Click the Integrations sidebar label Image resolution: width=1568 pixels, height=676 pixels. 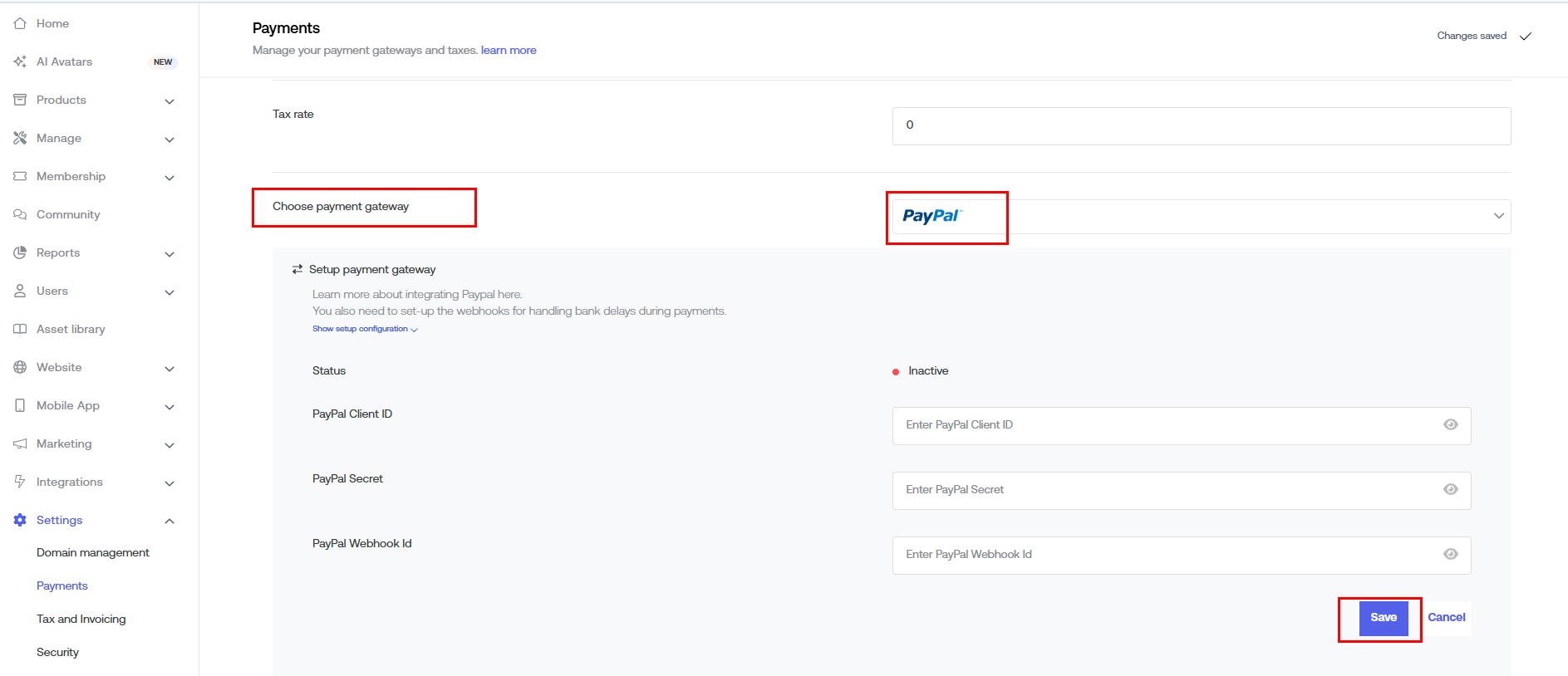pyautogui.click(x=70, y=482)
